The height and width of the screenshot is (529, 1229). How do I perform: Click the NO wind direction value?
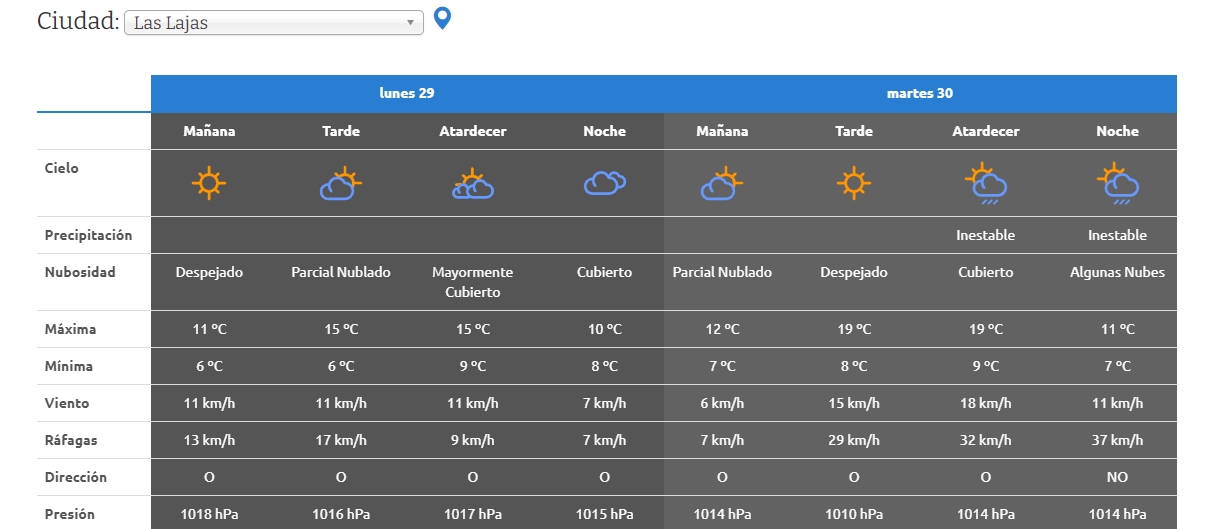pyautogui.click(x=1117, y=477)
